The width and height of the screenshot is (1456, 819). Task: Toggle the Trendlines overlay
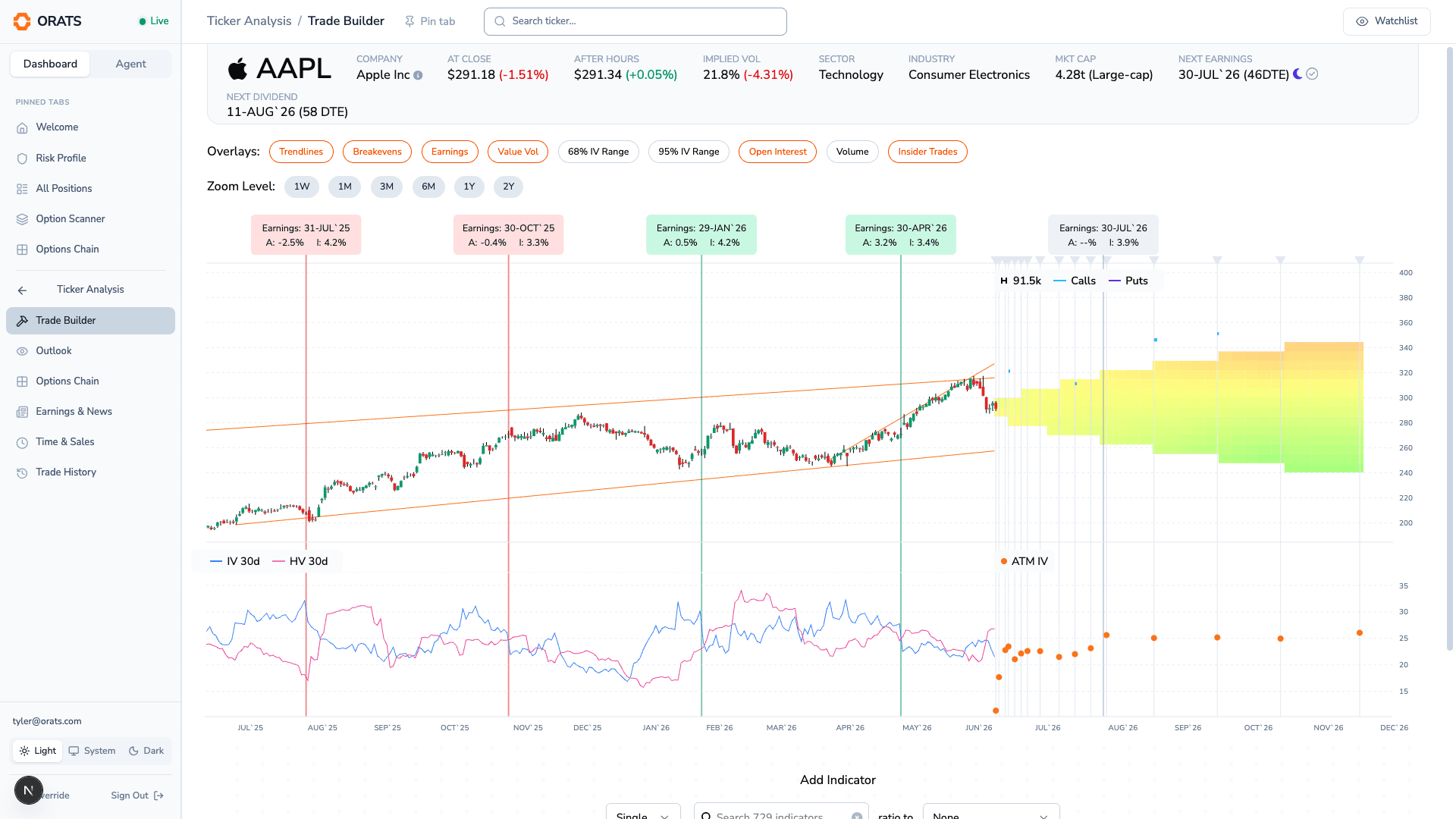(x=301, y=152)
